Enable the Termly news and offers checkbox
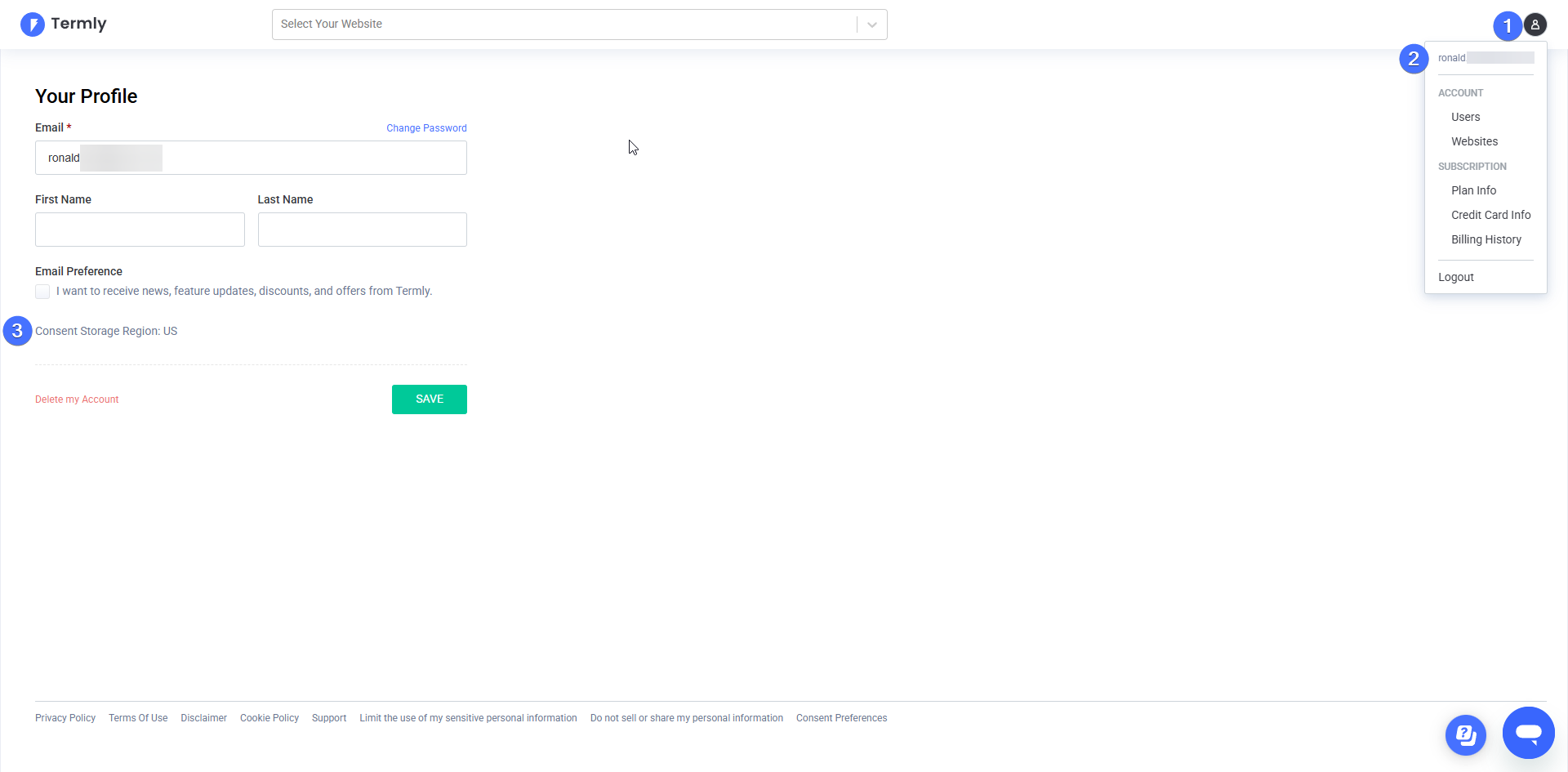1568x772 pixels. click(x=42, y=292)
